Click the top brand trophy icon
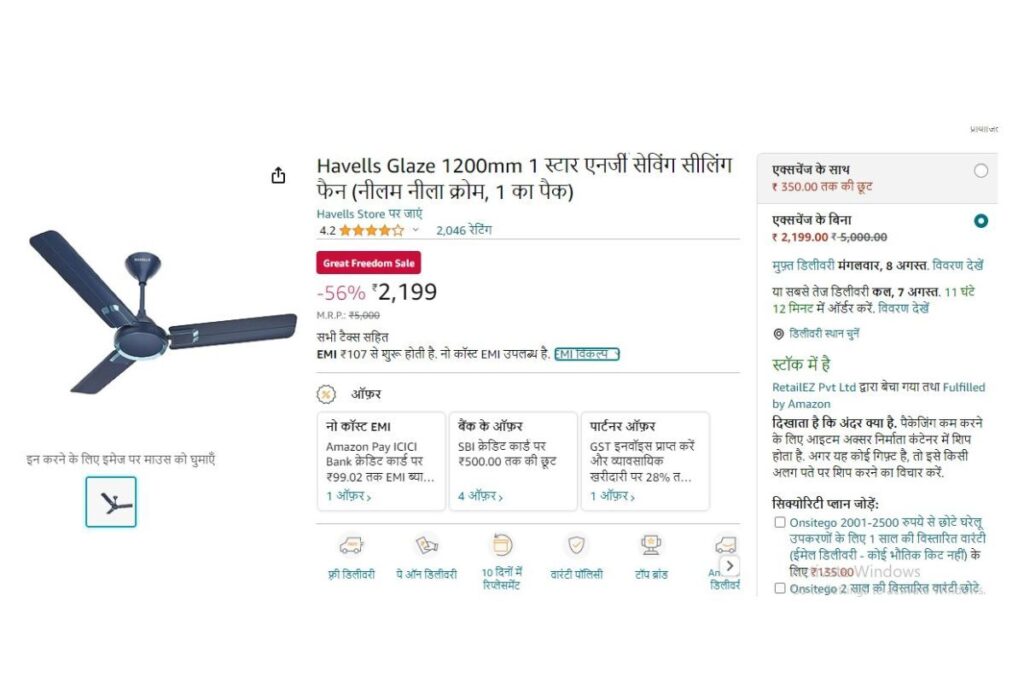The width and height of the screenshot is (1024, 683). pos(651,545)
